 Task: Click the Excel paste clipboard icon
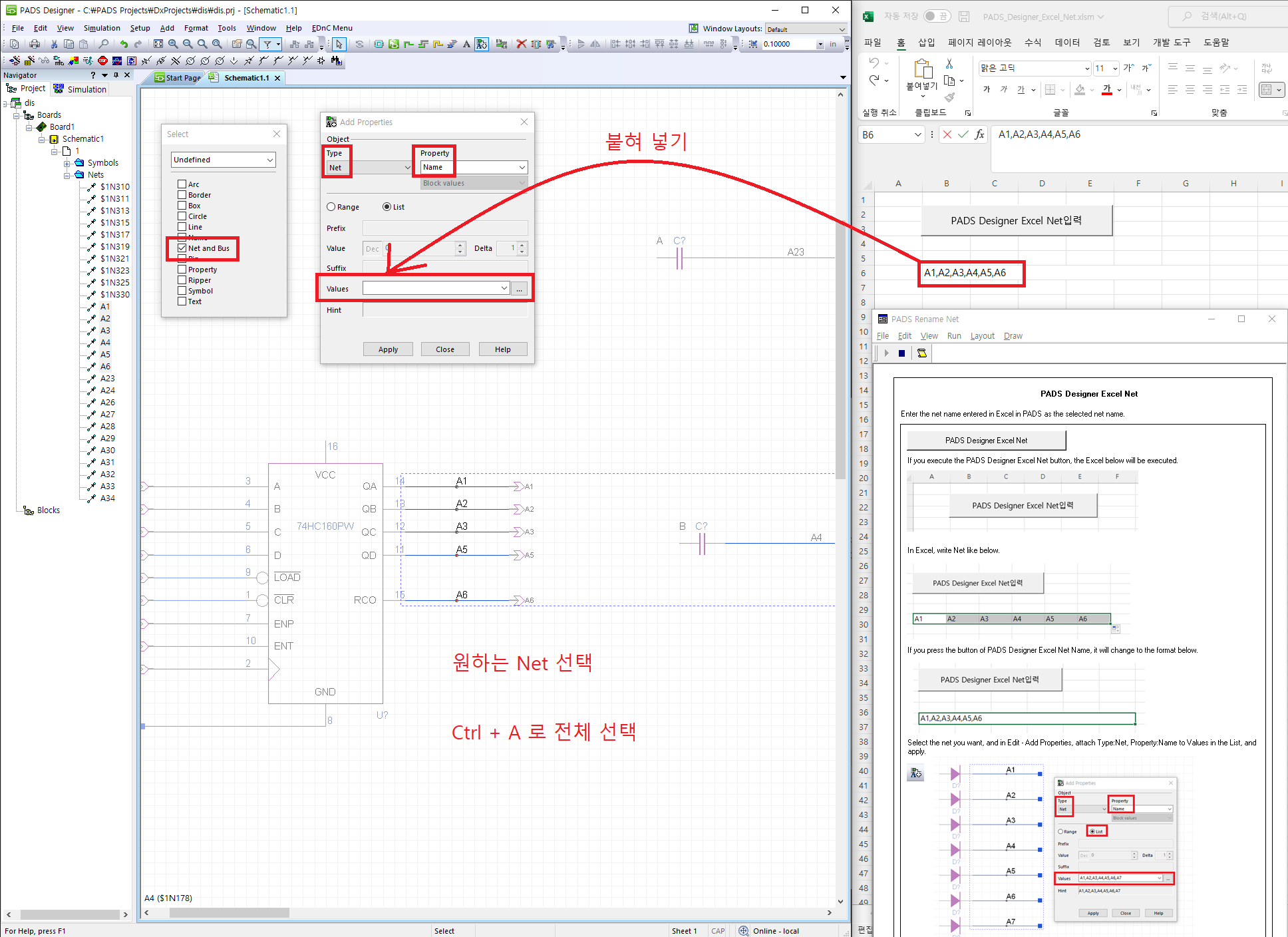coord(922,69)
